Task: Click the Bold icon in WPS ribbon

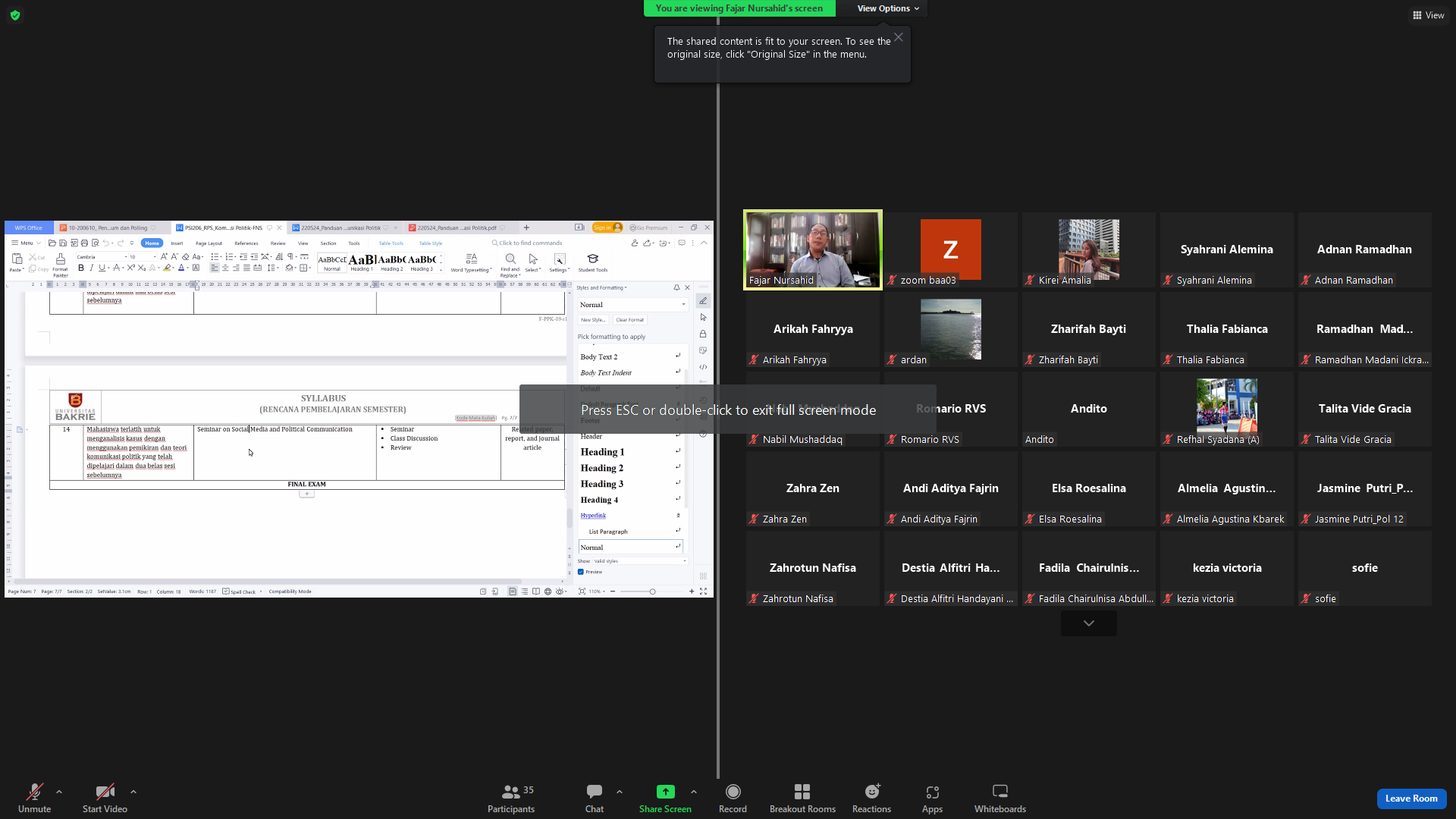Action: (x=81, y=268)
